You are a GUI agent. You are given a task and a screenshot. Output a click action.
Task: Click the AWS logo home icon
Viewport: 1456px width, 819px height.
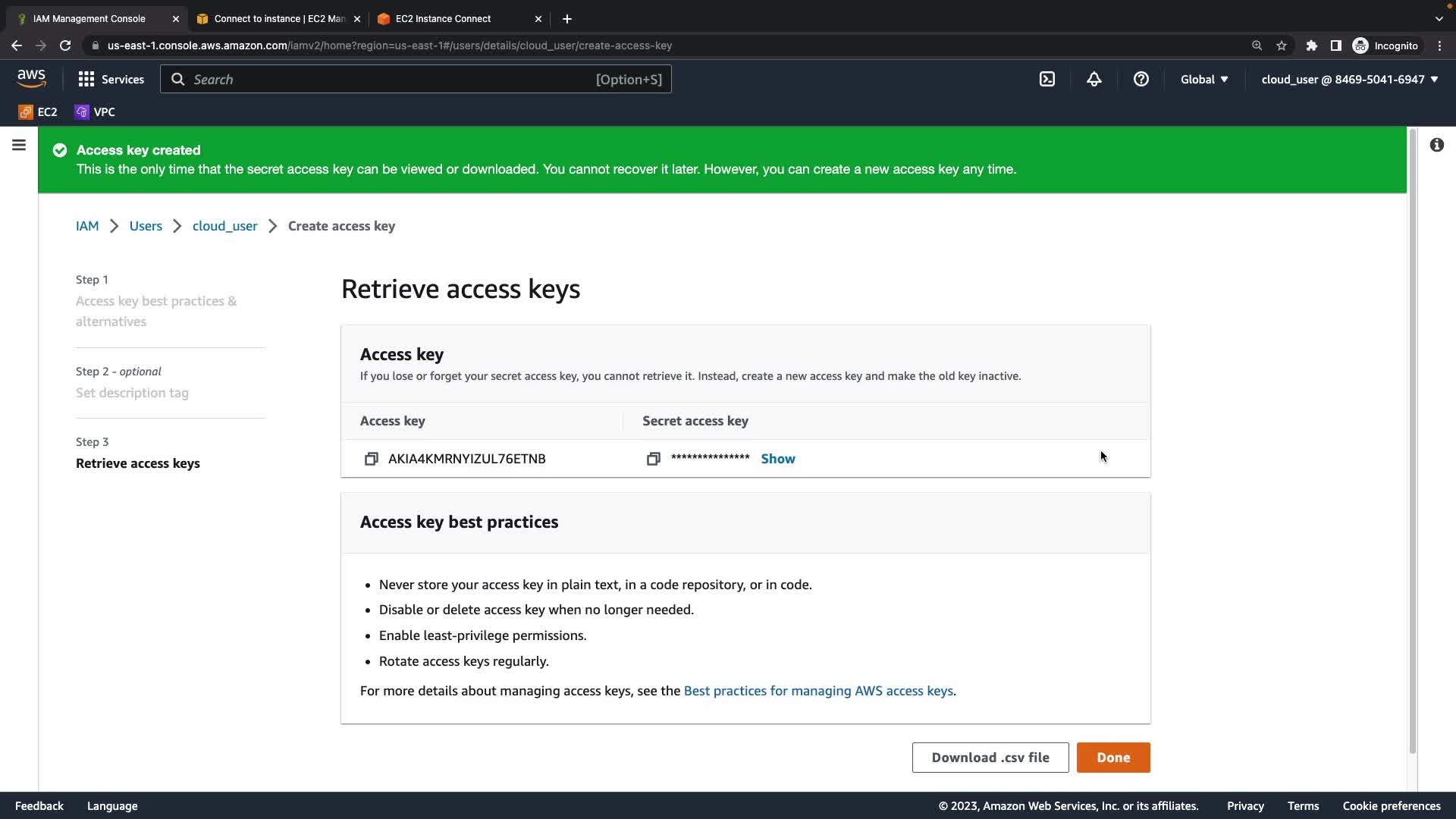click(x=31, y=78)
